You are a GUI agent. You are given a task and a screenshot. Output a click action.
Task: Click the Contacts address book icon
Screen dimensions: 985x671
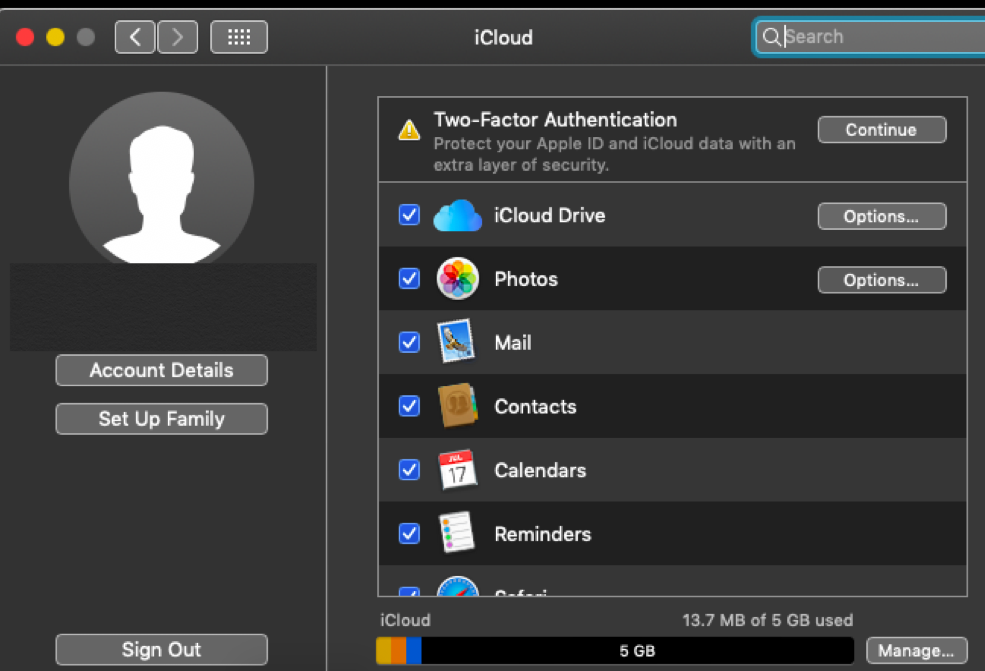[x=457, y=406]
